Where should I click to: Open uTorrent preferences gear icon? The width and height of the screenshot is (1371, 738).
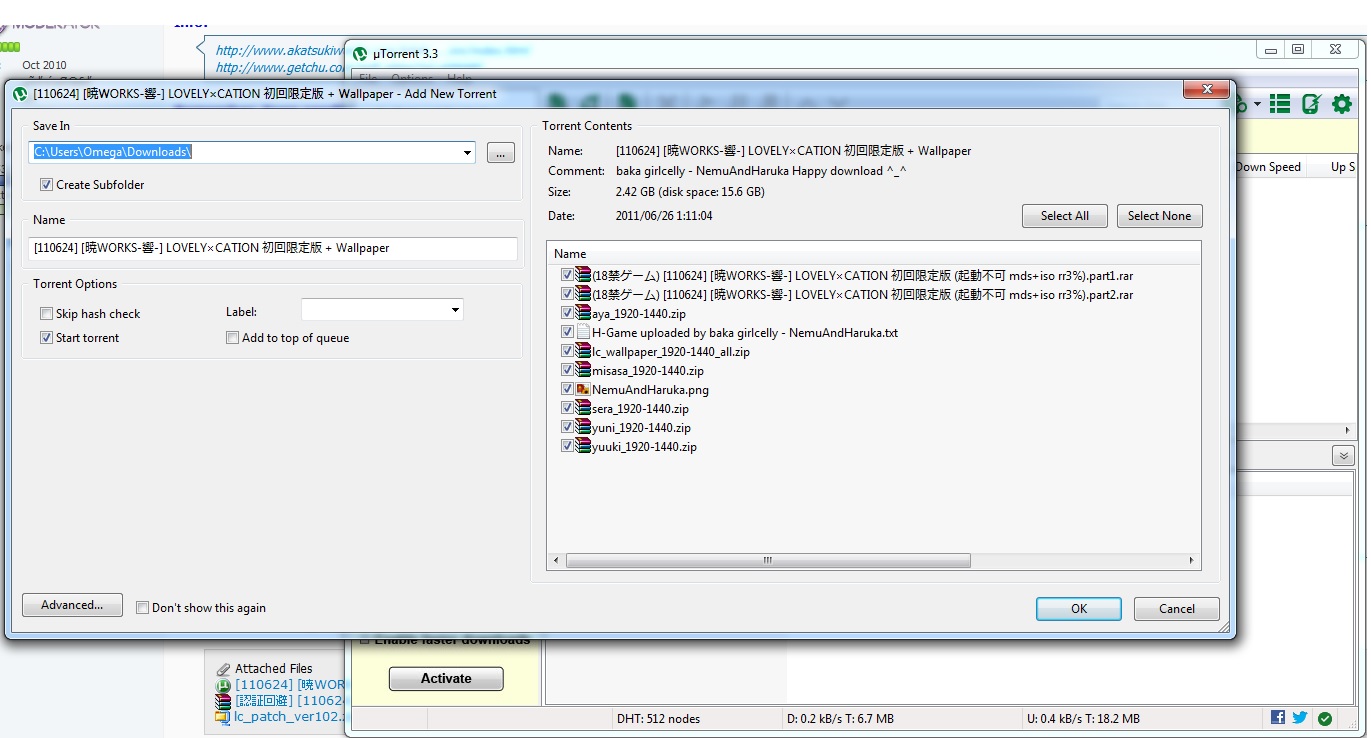point(1341,104)
